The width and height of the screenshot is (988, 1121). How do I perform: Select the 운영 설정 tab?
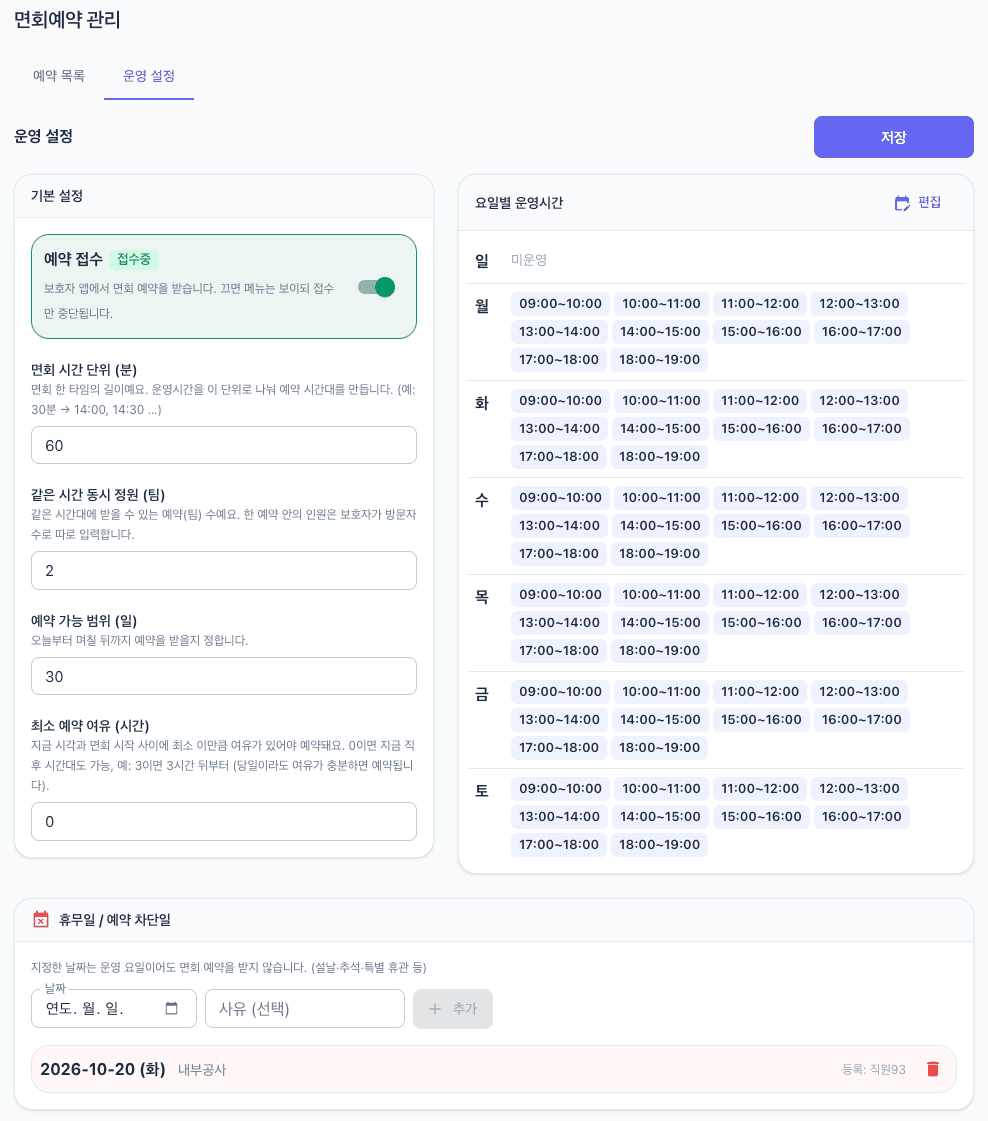pos(149,76)
